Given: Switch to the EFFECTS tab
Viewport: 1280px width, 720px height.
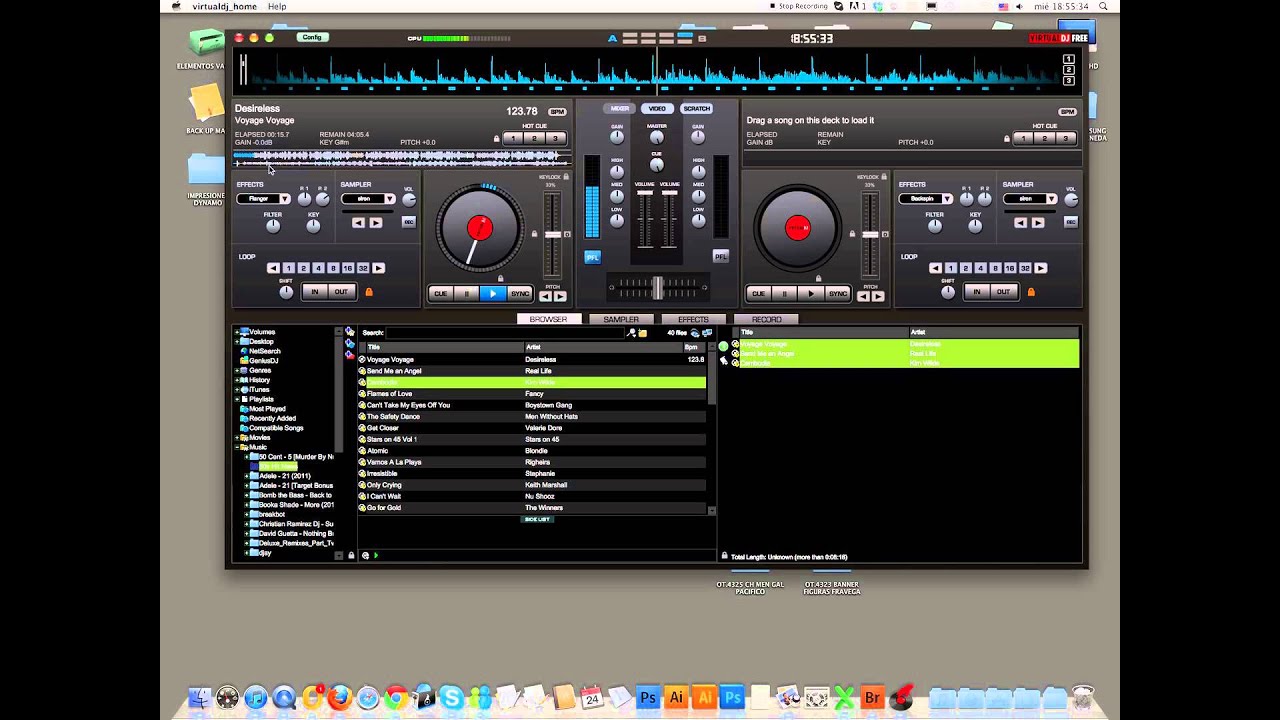Looking at the screenshot, I should point(693,319).
